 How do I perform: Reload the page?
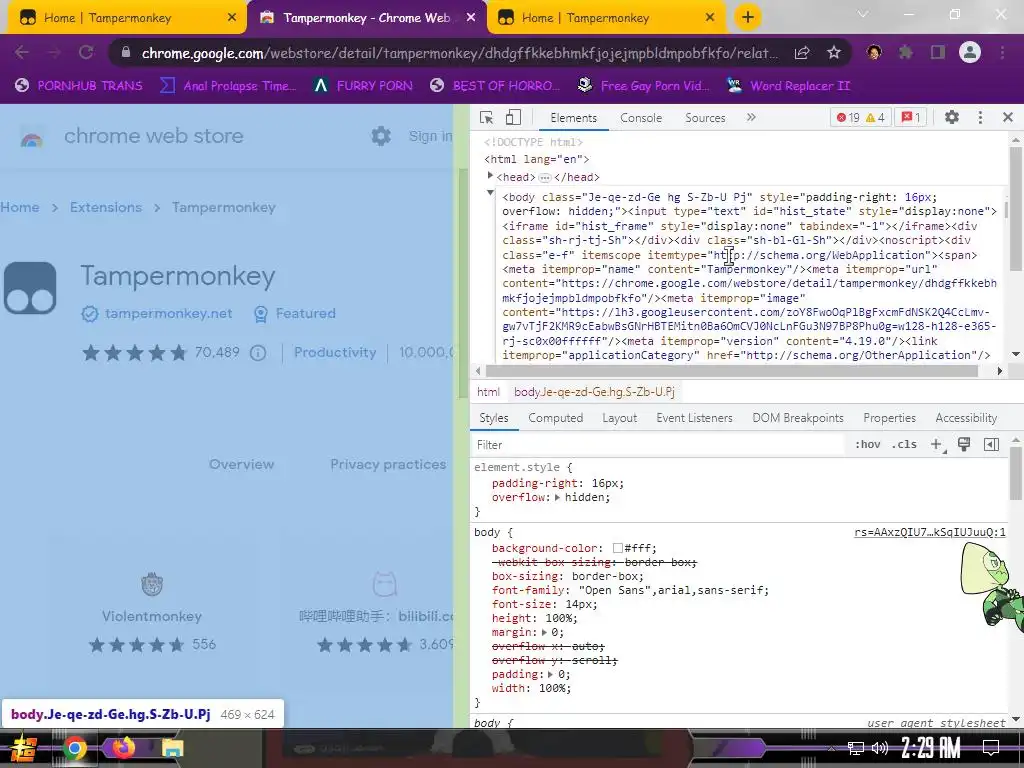point(86,52)
